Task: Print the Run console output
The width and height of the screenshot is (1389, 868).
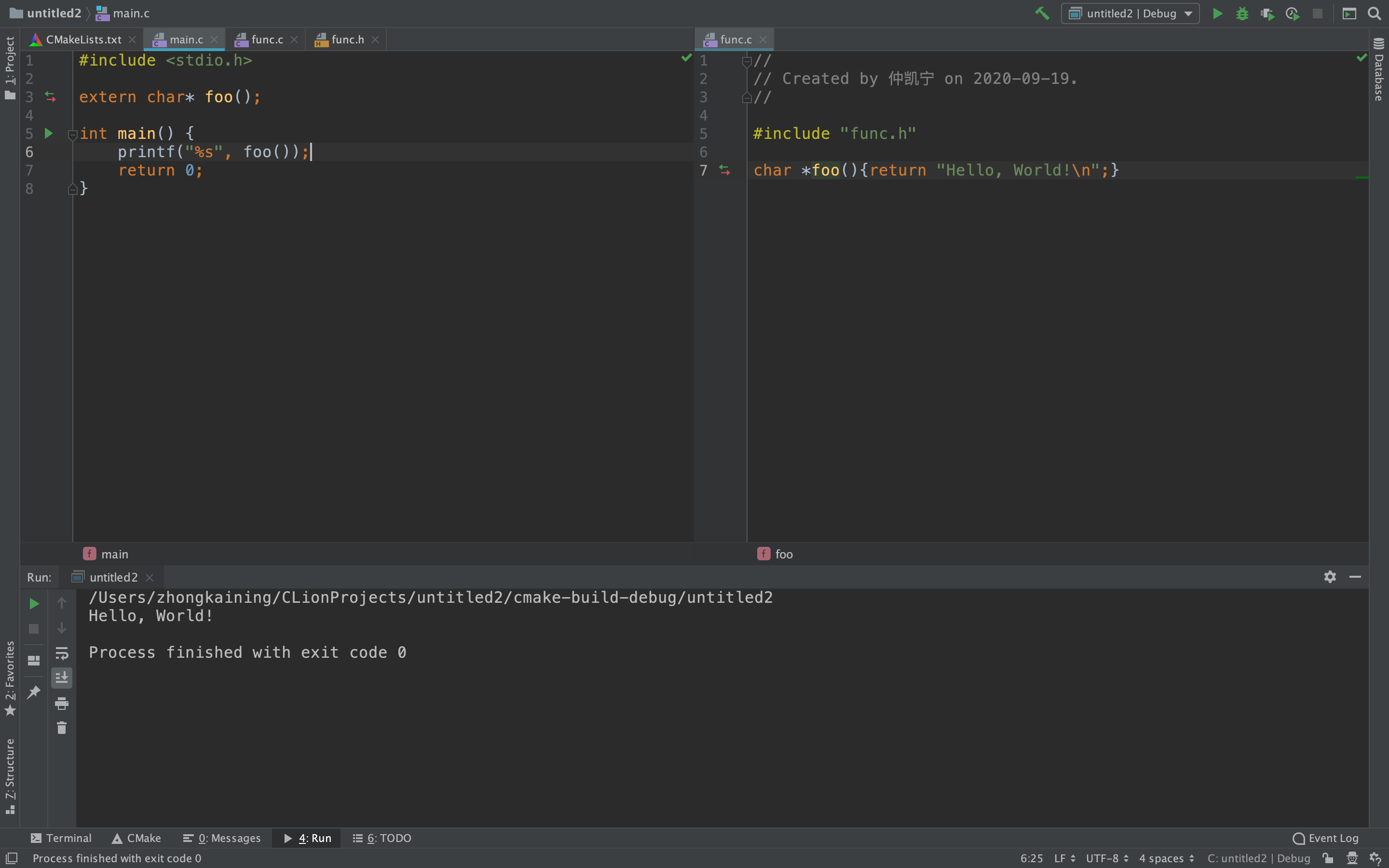Action: pos(61,703)
